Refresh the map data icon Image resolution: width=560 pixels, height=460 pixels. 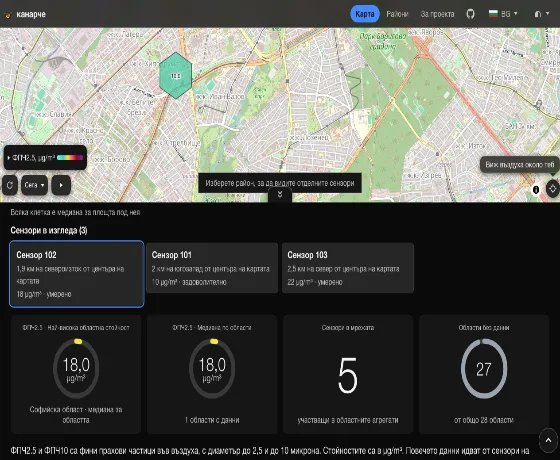10,185
